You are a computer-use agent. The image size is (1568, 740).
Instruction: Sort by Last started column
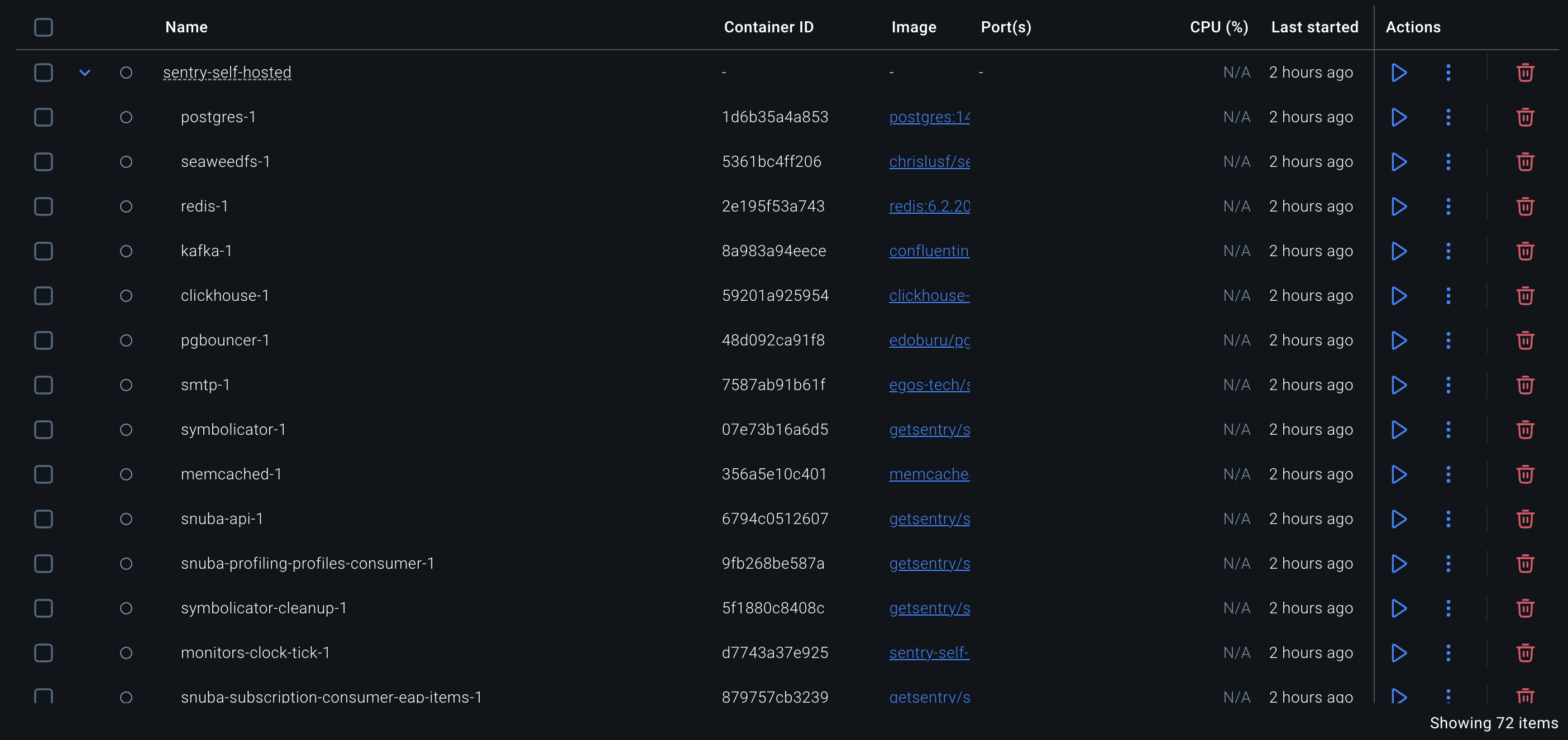(1314, 27)
